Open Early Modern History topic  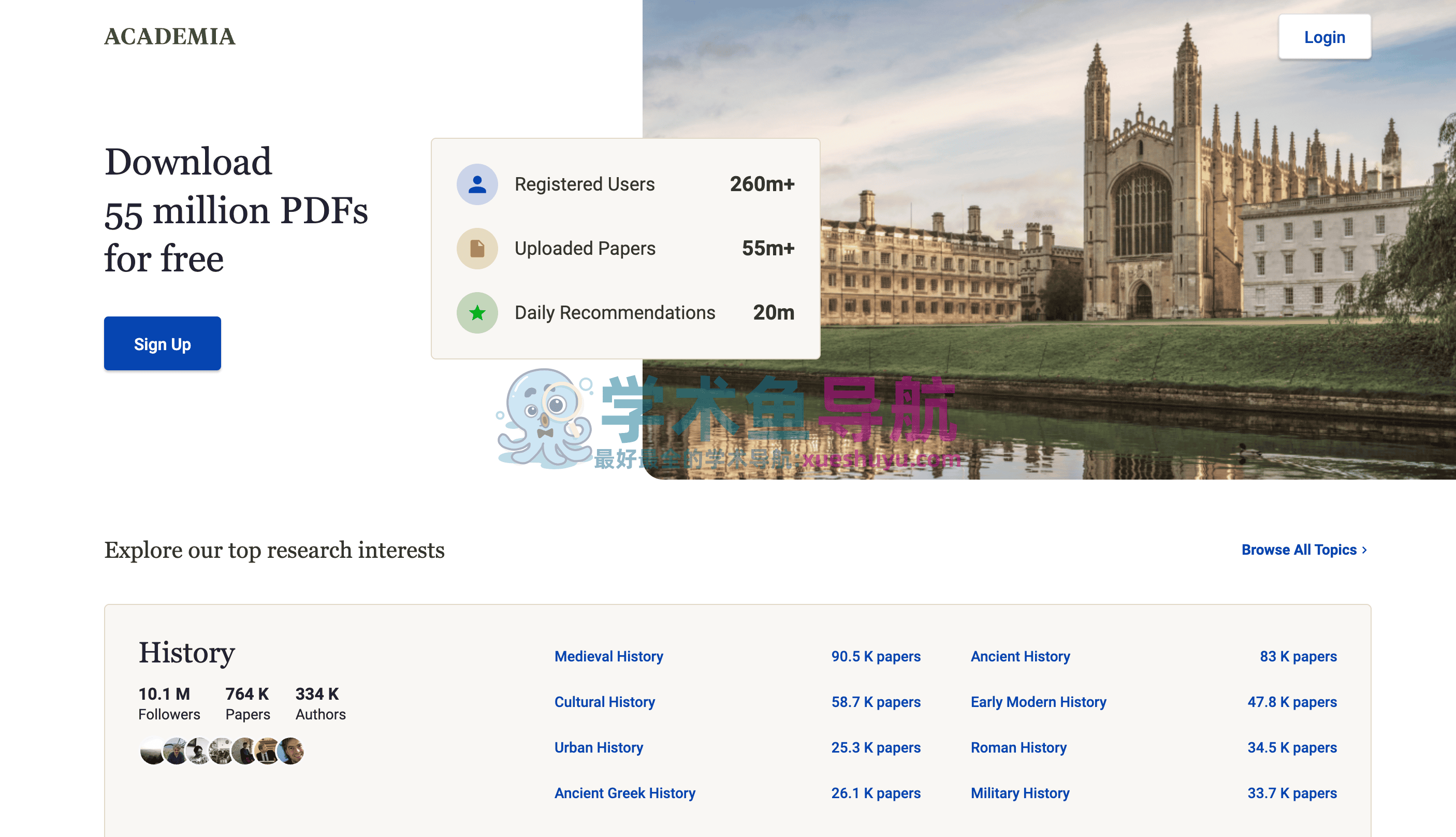coord(1038,701)
